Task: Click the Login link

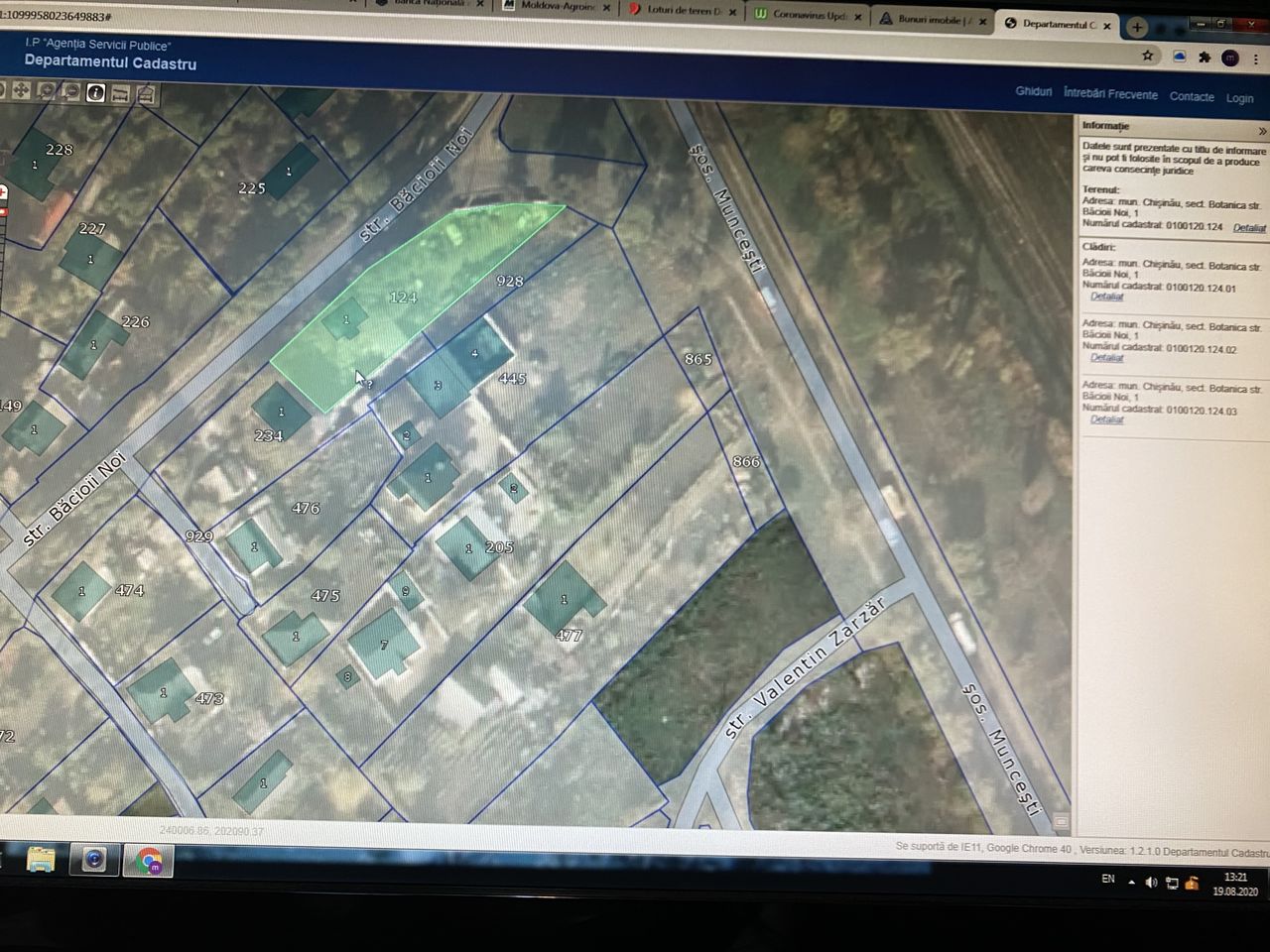Action: pos(1239,98)
